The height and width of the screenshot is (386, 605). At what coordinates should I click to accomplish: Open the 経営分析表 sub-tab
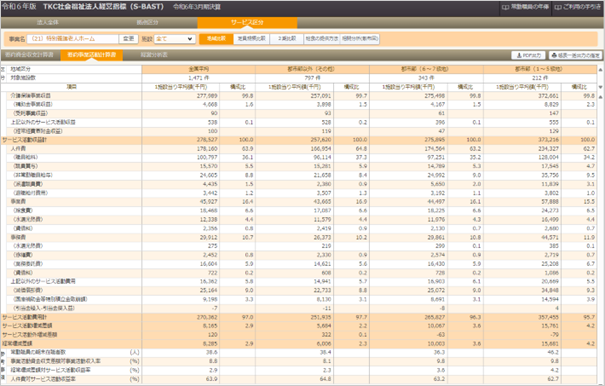coord(154,55)
